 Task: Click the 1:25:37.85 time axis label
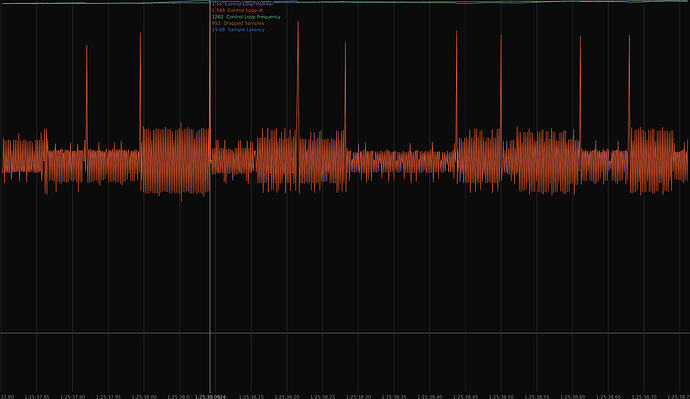tap(37, 396)
